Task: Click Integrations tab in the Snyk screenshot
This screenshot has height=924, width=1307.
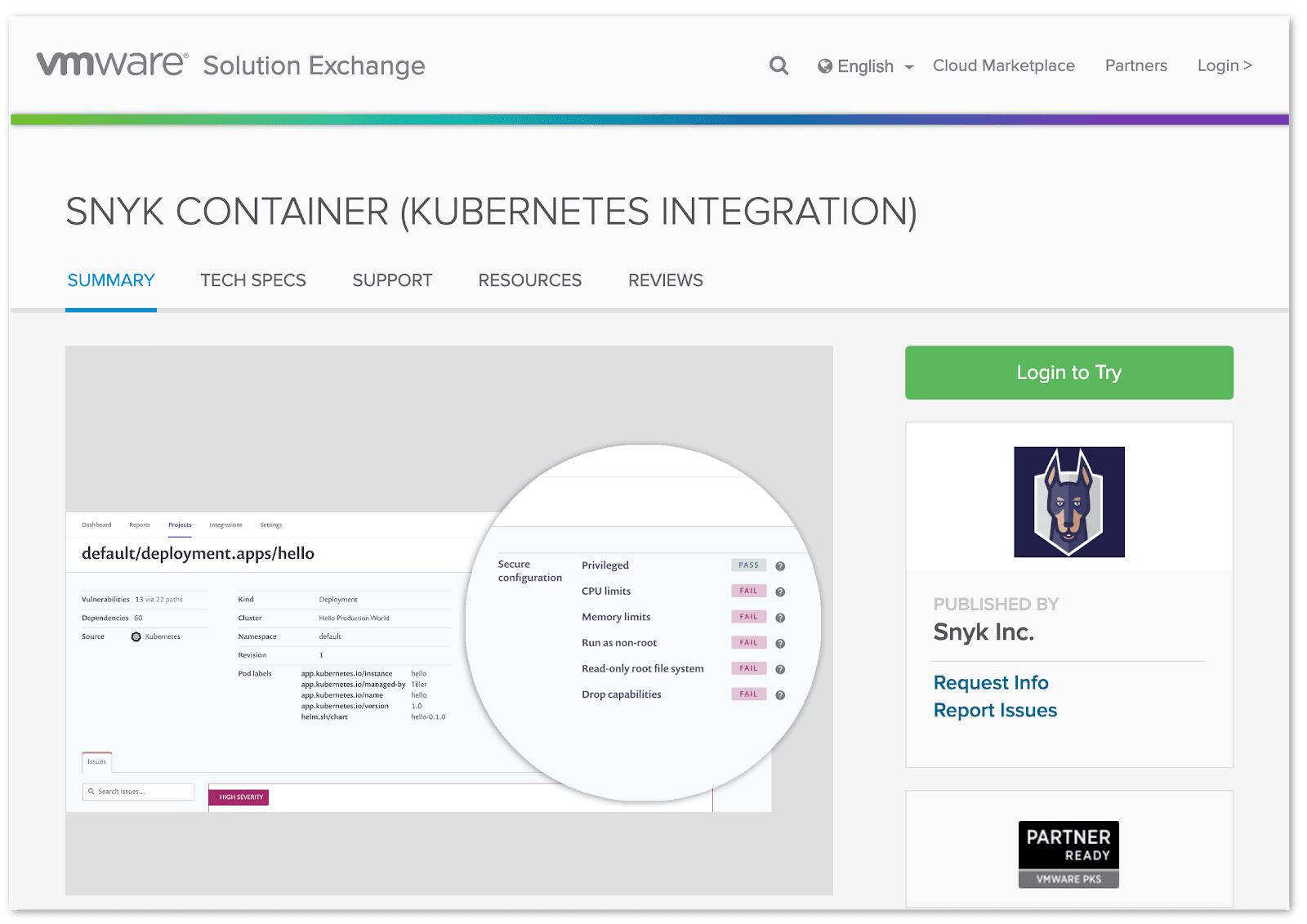Action: [225, 524]
